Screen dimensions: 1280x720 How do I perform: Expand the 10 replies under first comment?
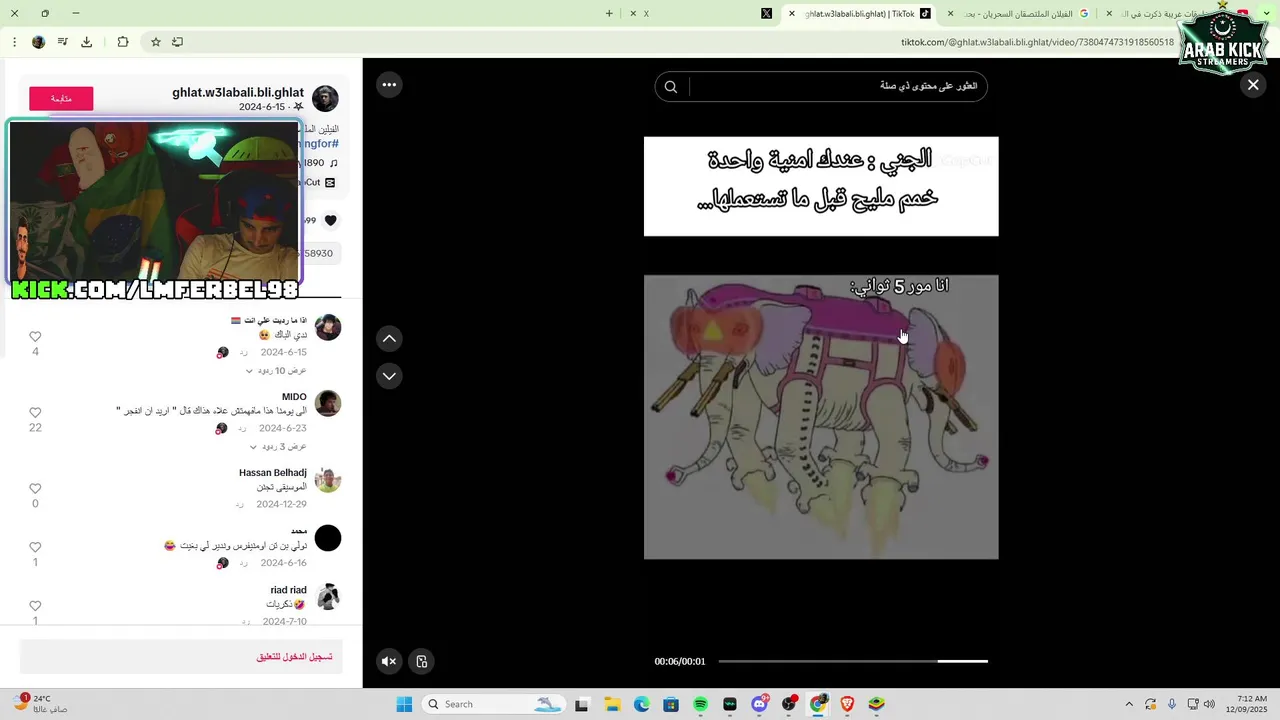click(276, 371)
